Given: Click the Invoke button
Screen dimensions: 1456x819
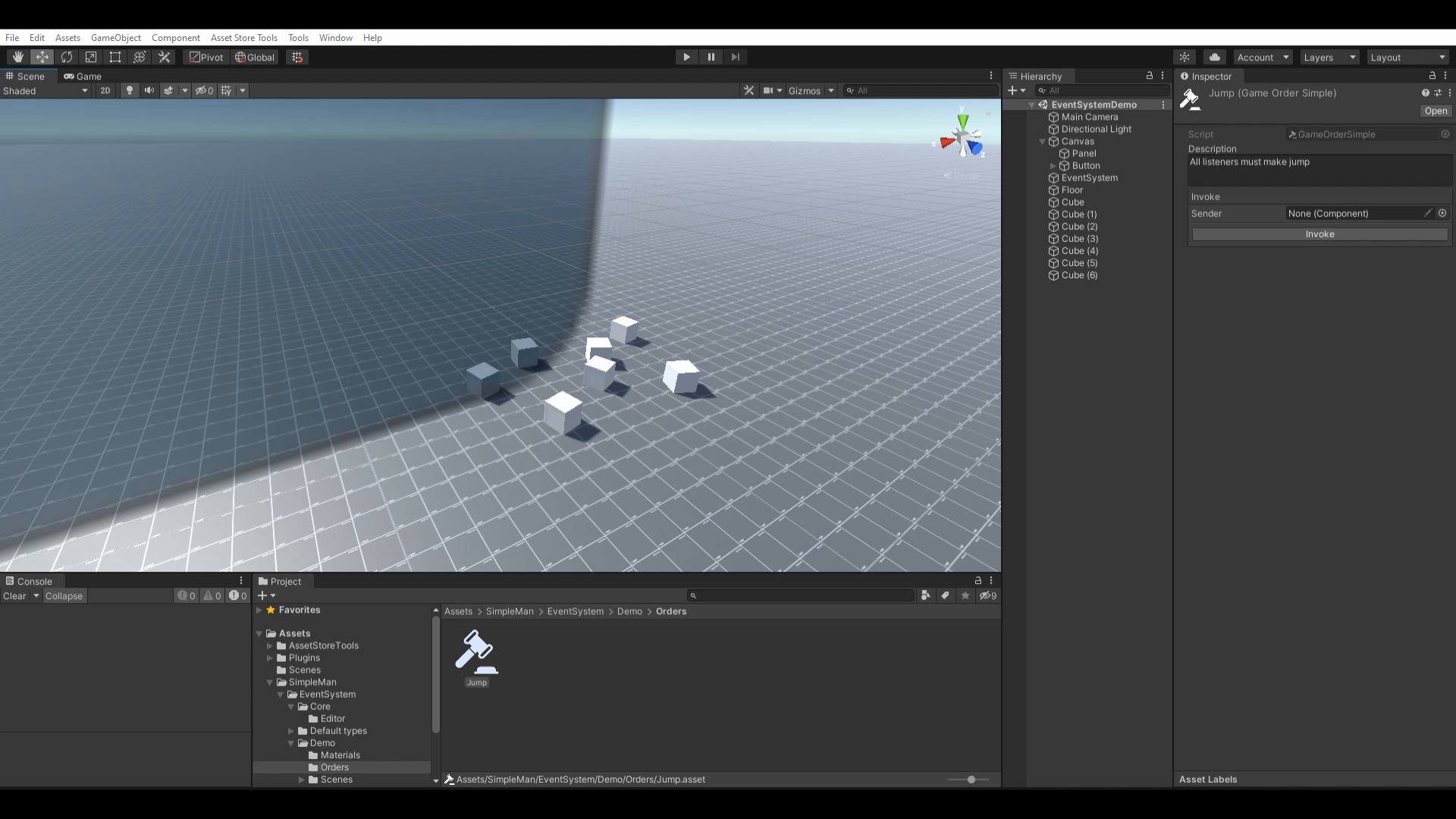Looking at the screenshot, I should (1319, 234).
